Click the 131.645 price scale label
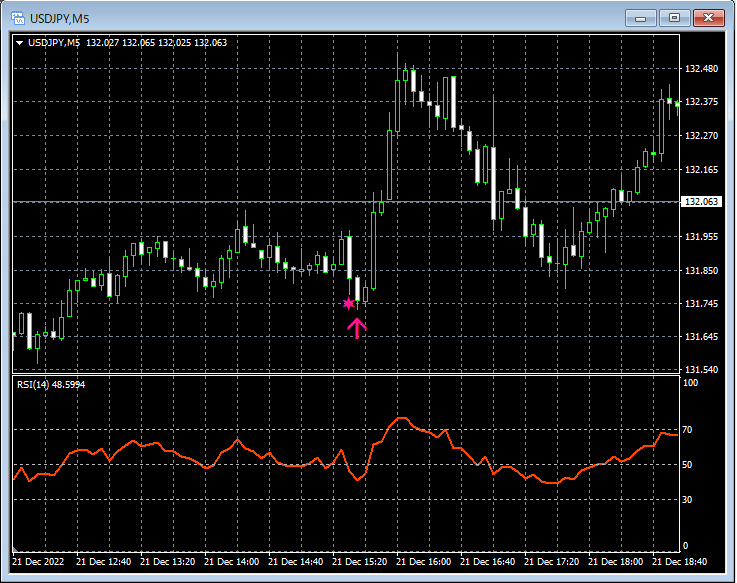 coord(701,337)
